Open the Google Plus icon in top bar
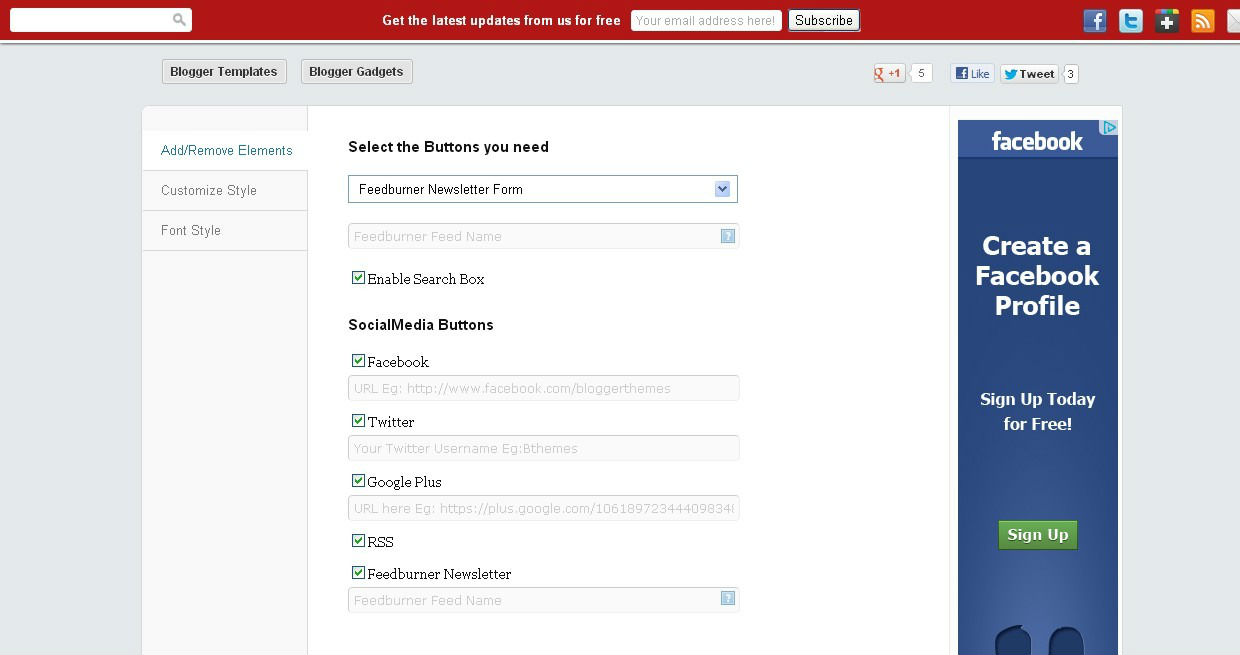The width and height of the screenshot is (1240, 655). (1167, 20)
